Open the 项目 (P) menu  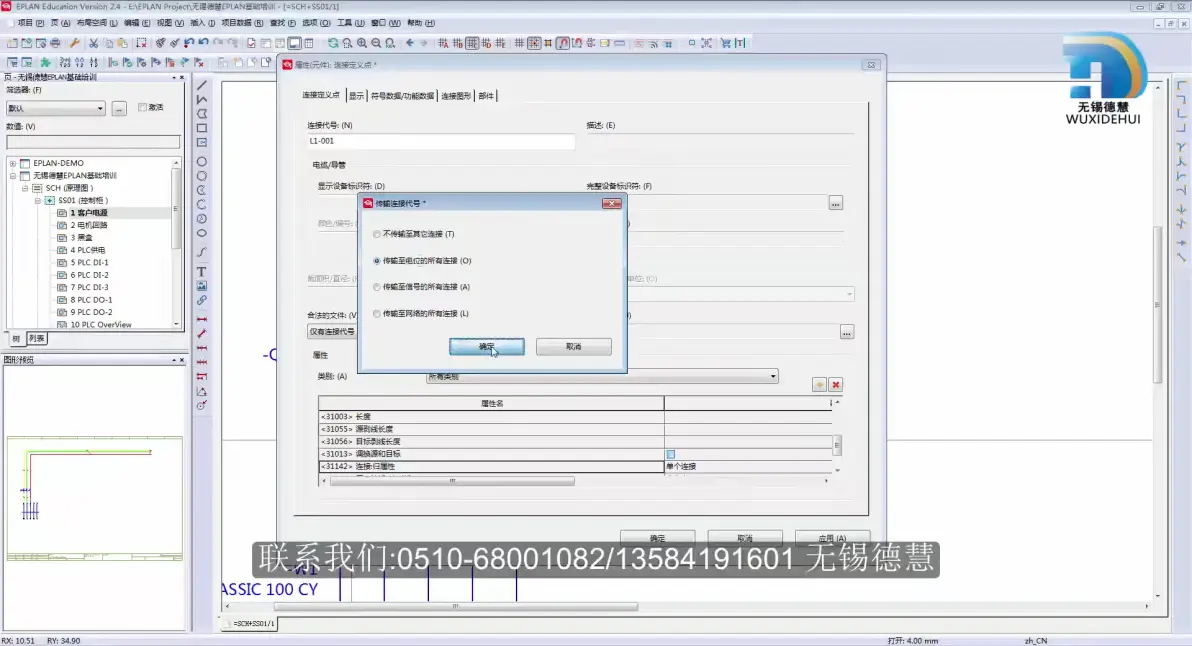click(x=30, y=23)
